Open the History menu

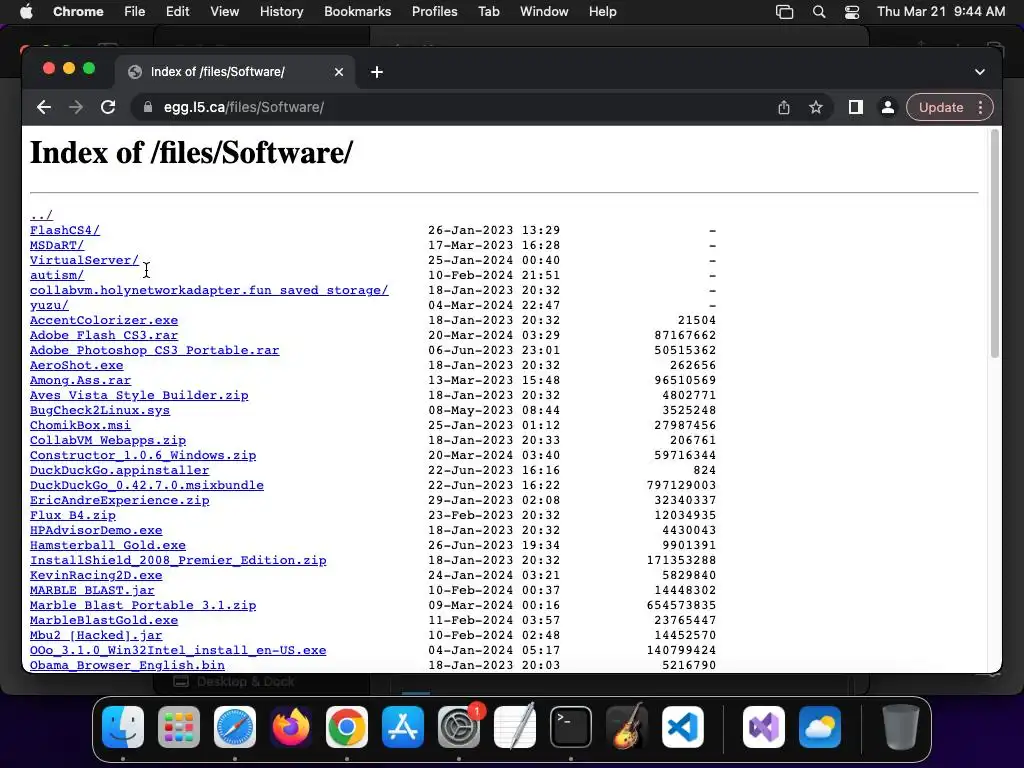click(x=281, y=11)
